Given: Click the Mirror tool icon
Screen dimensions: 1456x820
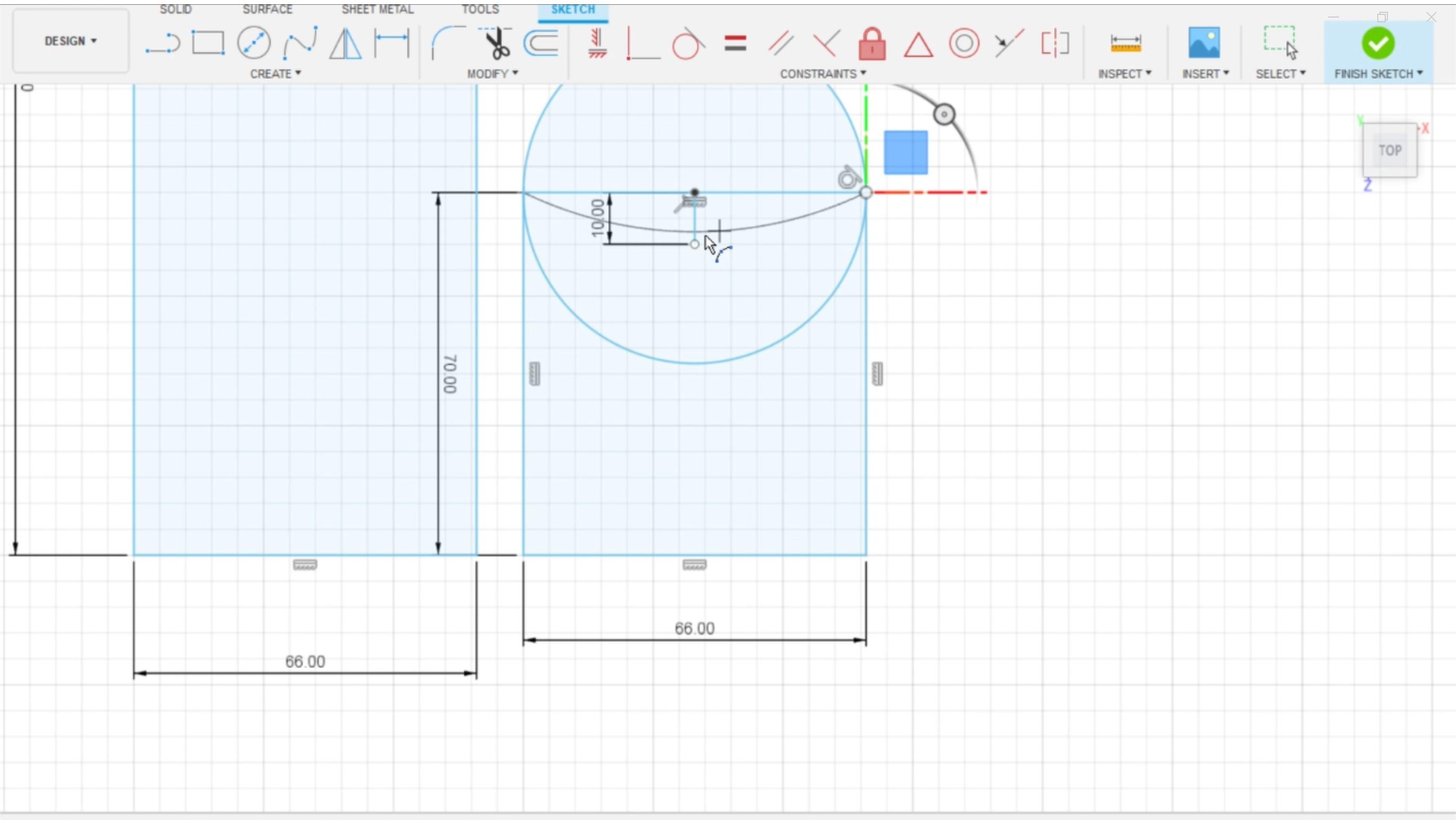Looking at the screenshot, I should (345, 44).
